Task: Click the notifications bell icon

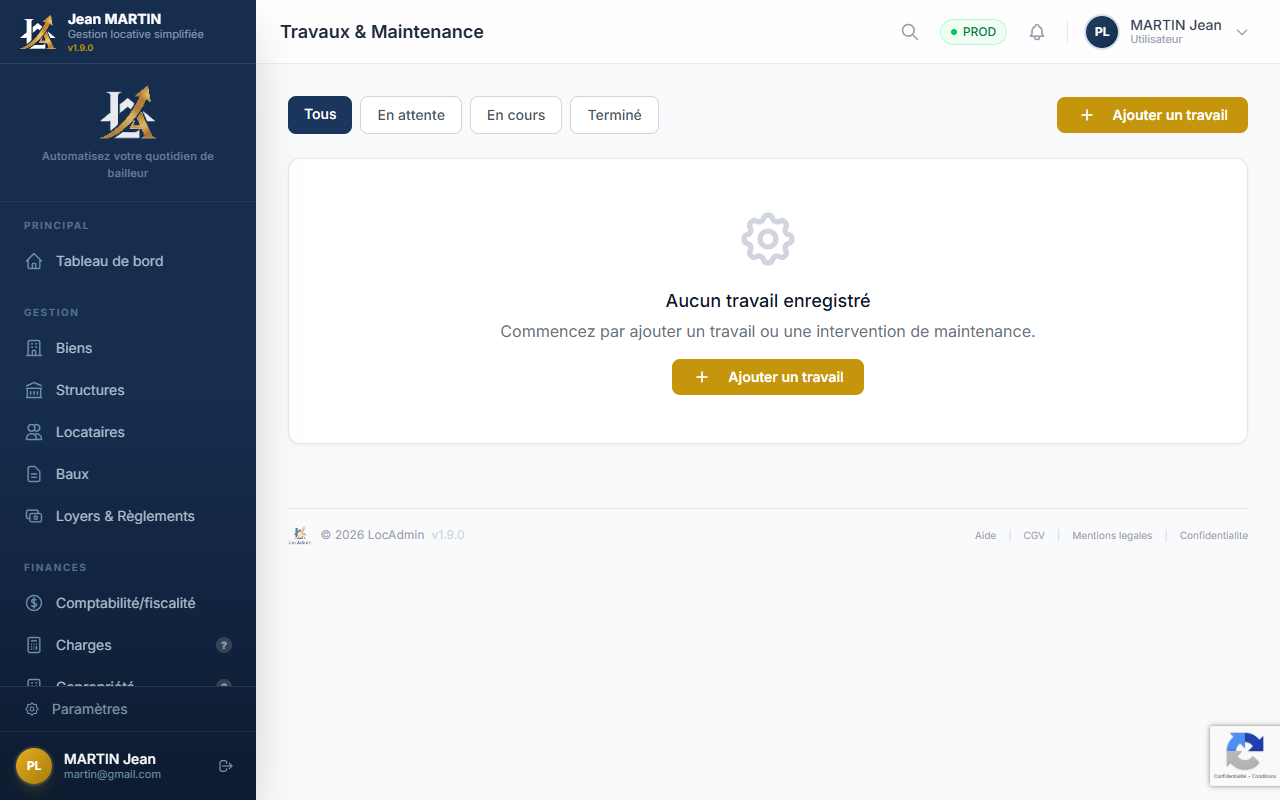Action: pos(1037,31)
